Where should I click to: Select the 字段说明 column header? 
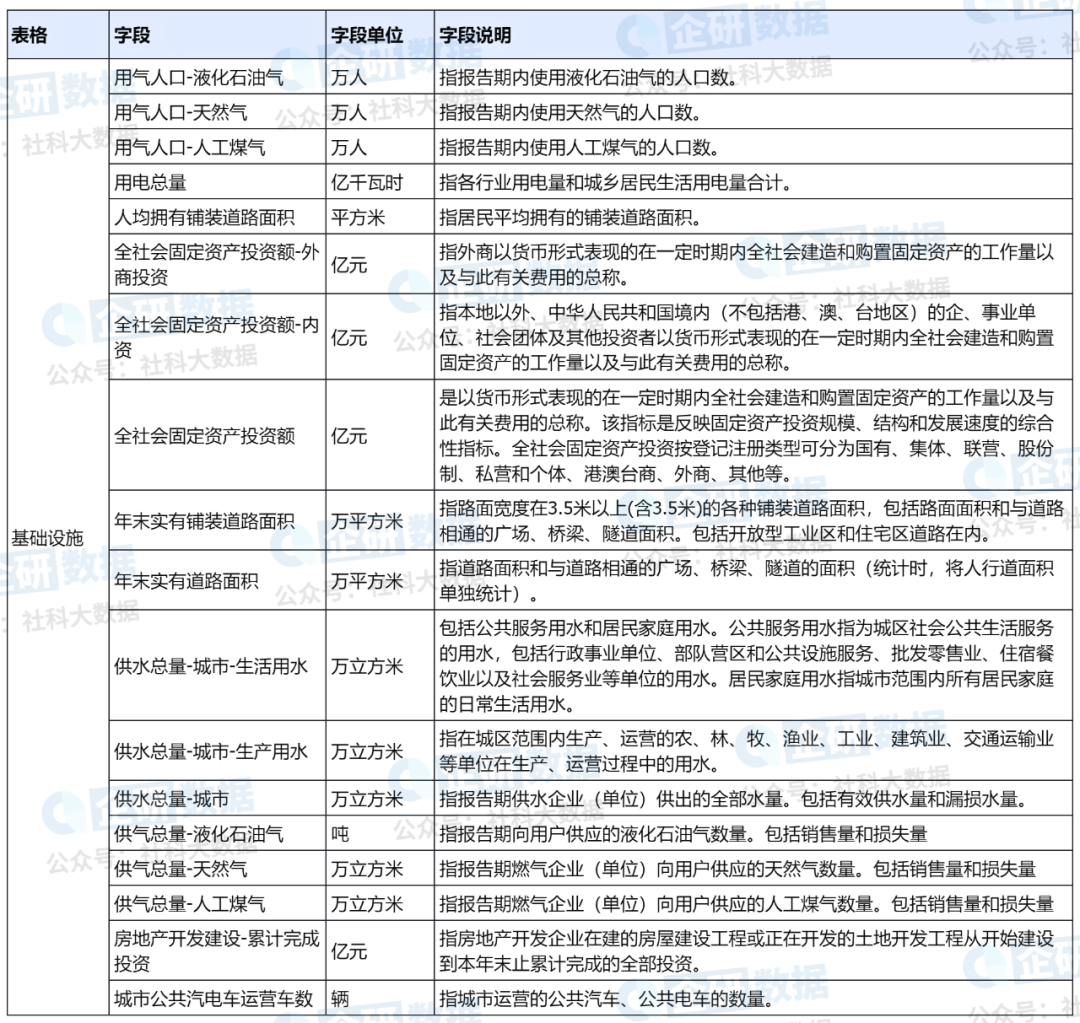(754, 35)
